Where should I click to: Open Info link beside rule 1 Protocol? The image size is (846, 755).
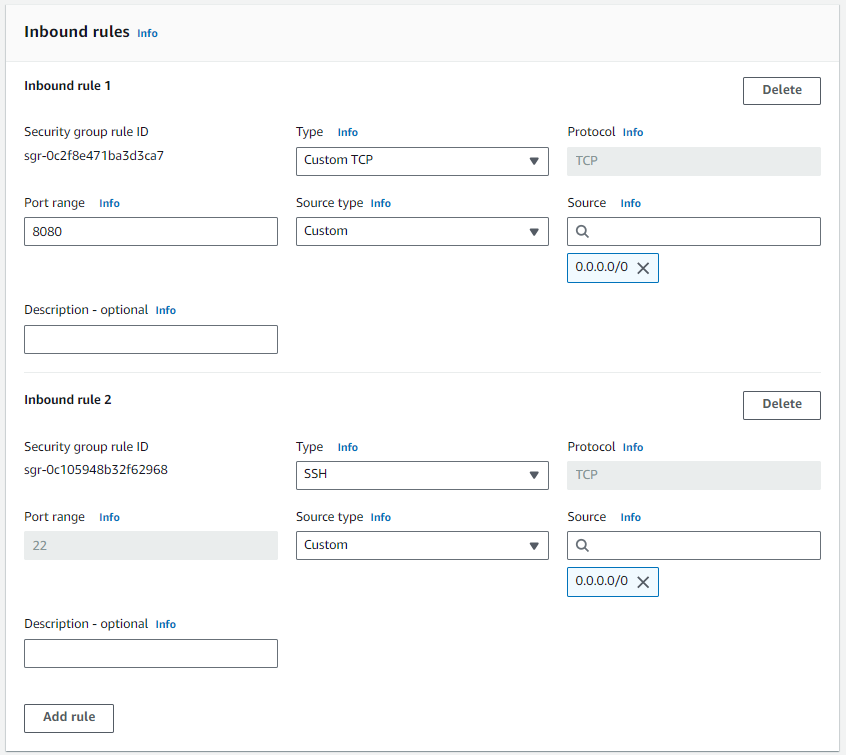632,132
